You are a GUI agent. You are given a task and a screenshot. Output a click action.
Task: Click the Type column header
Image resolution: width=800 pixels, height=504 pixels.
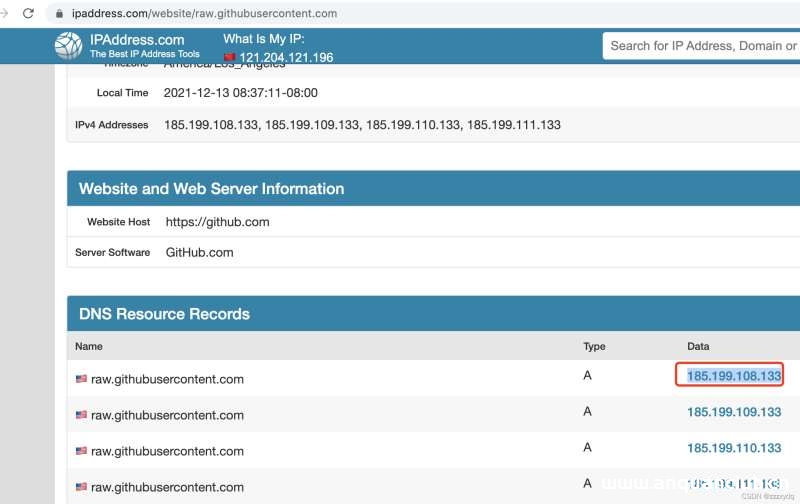[x=594, y=346]
